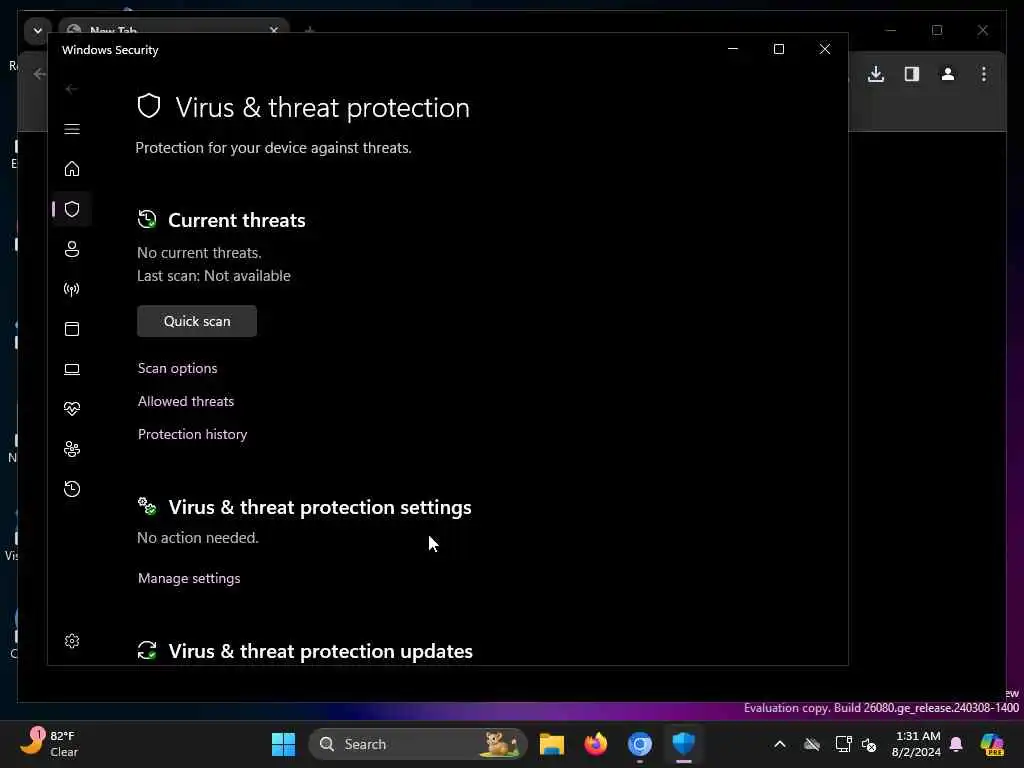Open Copilot preview icon in taskbar

(x=992, y=744)
